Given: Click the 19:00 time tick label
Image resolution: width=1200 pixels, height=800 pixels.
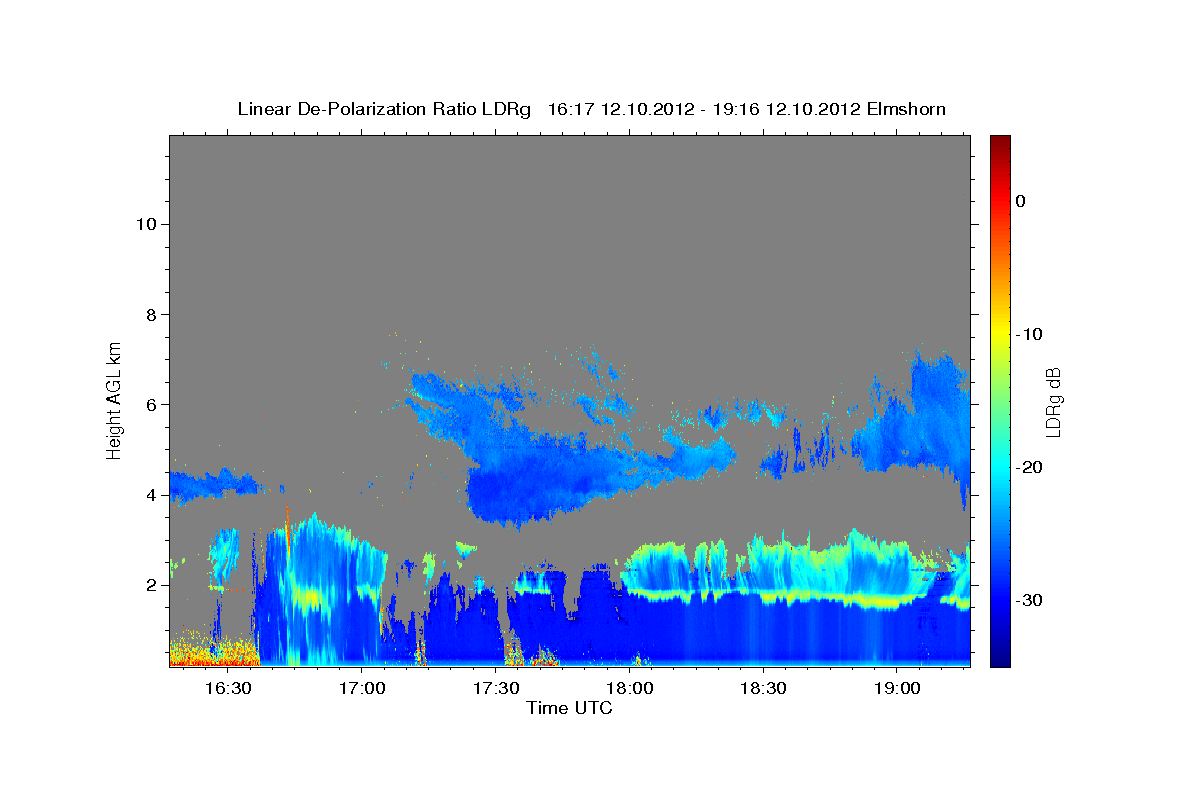Looking at the screenshot, I should (897, 689).
